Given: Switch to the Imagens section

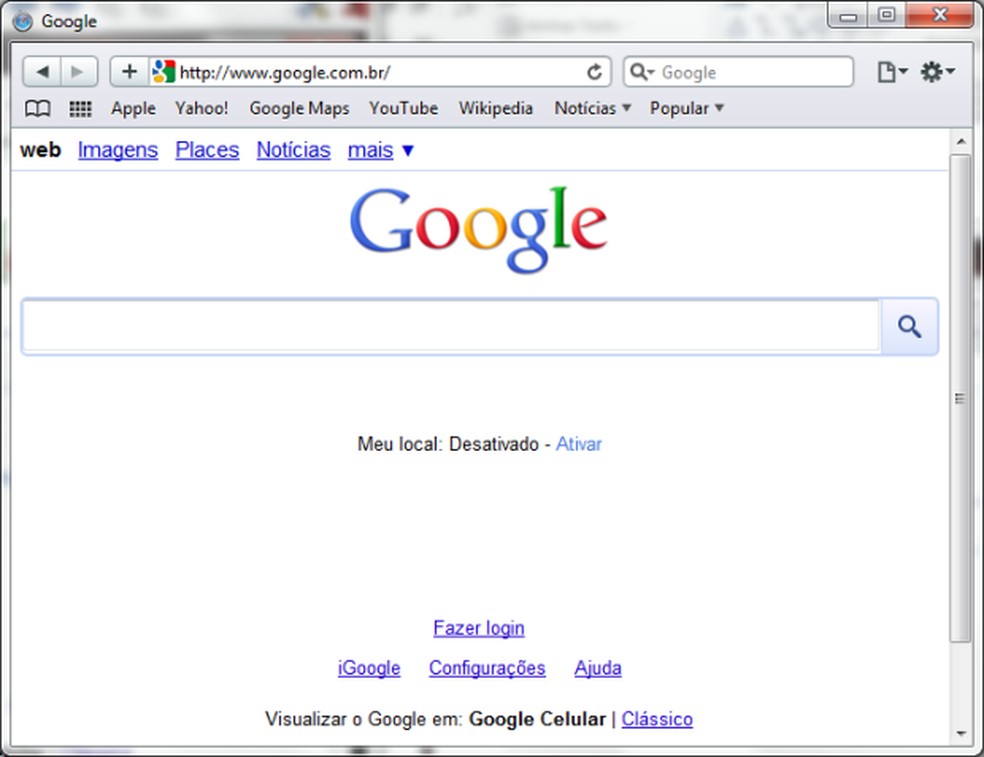Looking at the screenshot, I should coord(117,149).
